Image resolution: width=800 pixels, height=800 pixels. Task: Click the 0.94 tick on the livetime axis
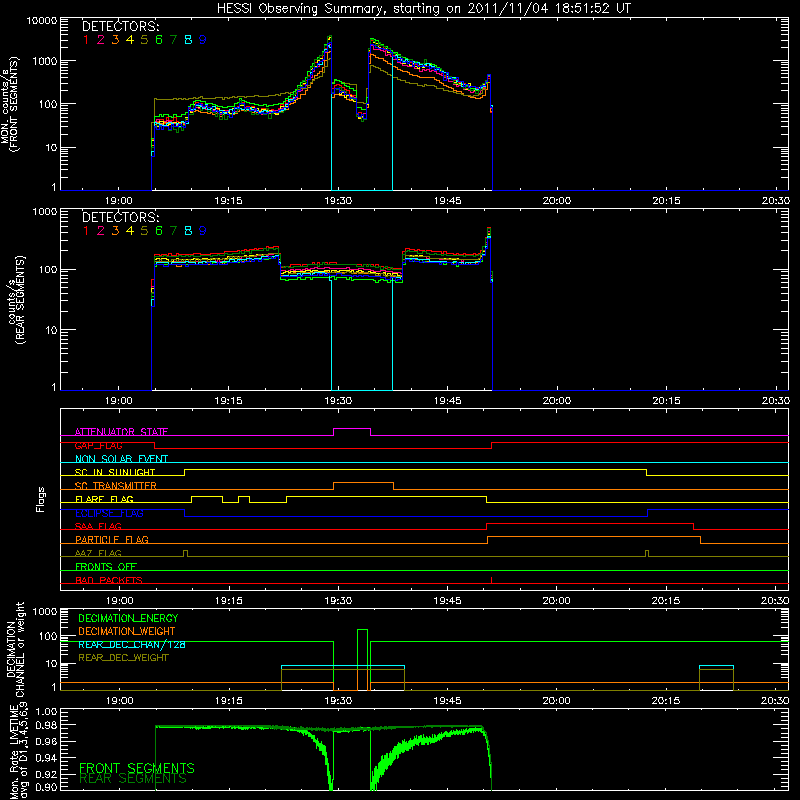pos(46,757)
